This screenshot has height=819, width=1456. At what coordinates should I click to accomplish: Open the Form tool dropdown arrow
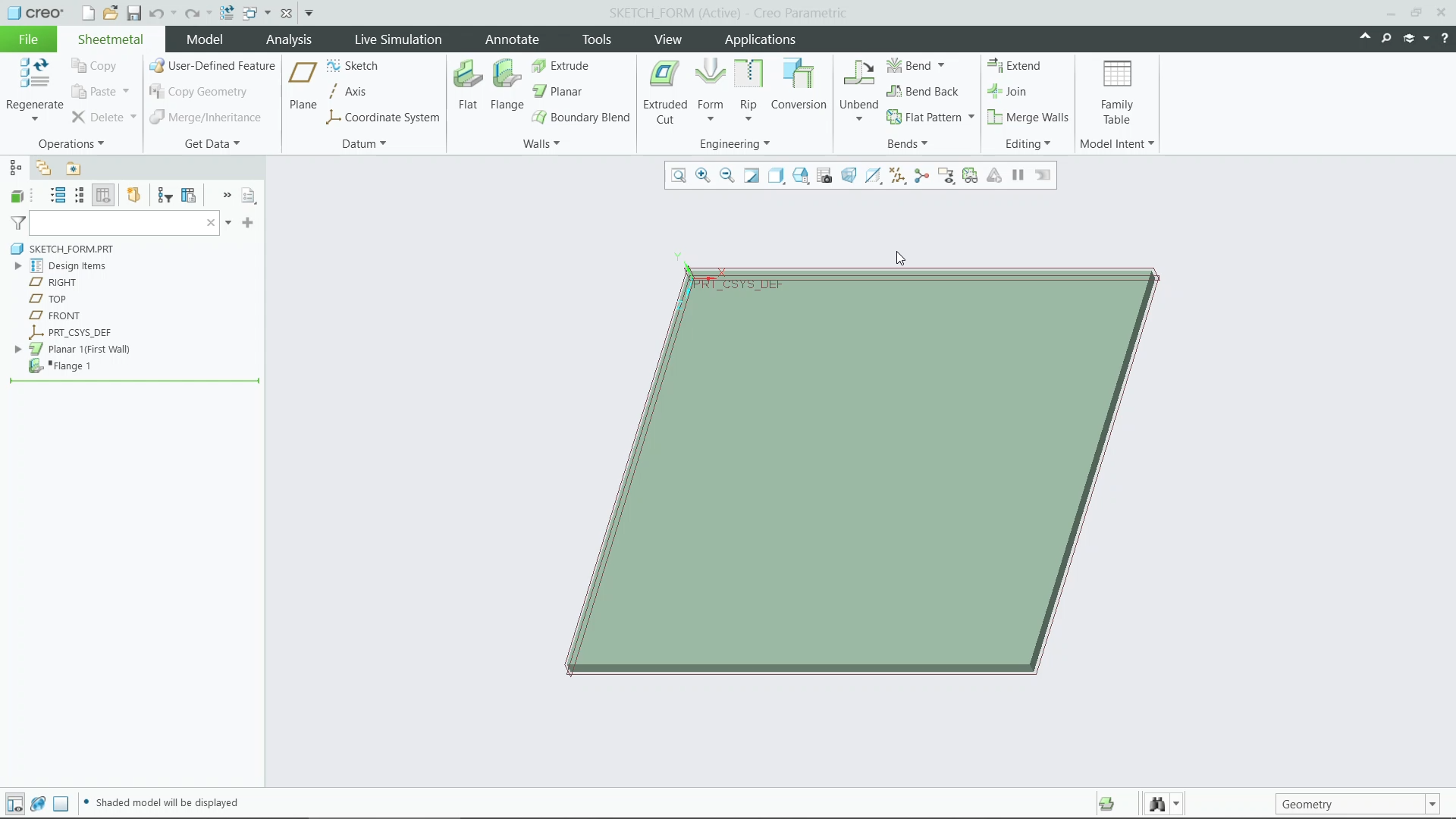711,119
